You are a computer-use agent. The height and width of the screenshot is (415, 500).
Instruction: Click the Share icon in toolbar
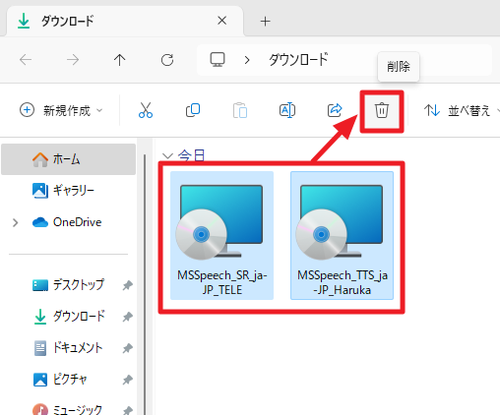click(334, 110)
